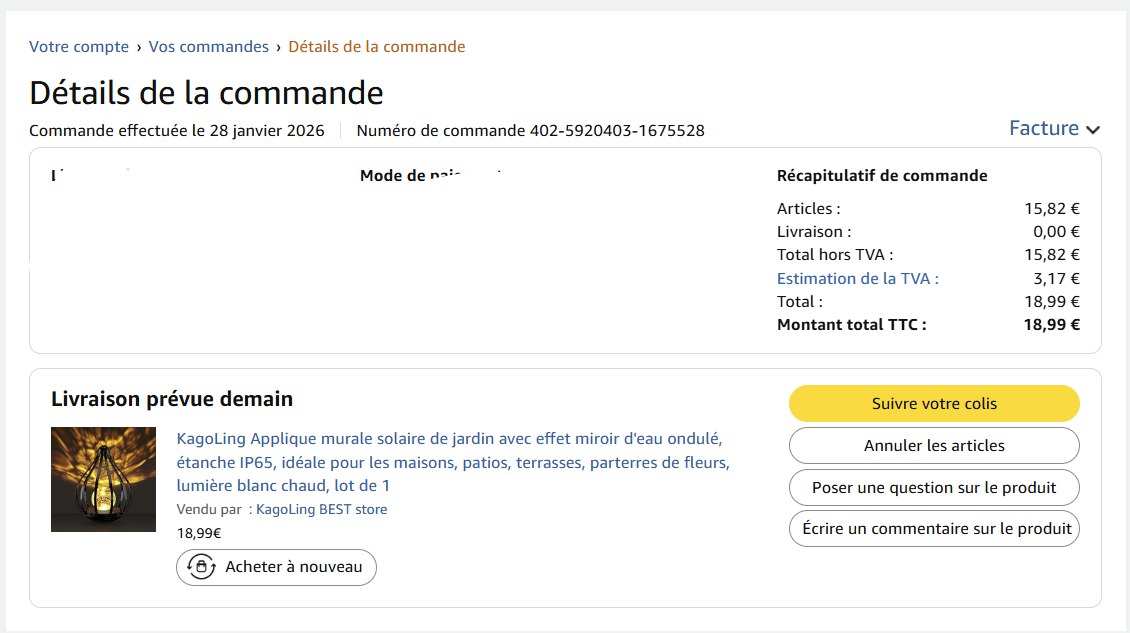Click the Récapitulatif de commande heading
1130x633 pixels.
(x=882, y=176)
